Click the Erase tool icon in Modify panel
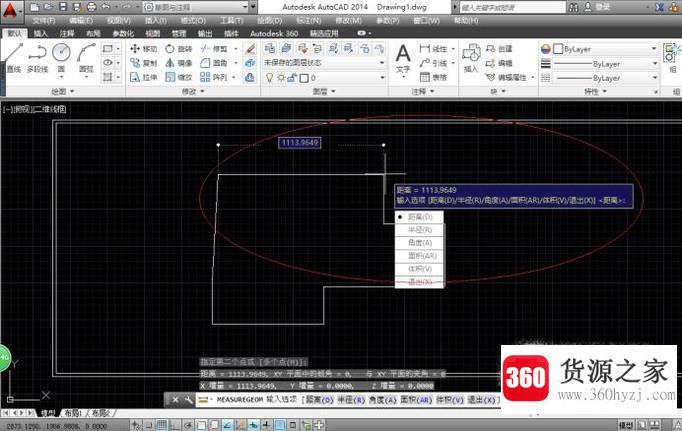Image resolution: width=682 pixels, height=431 pixels. (250, 49)
